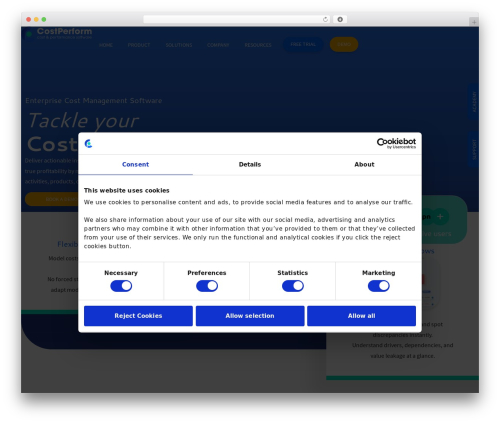The image size is (500, 423).
Task: Select the Consent tab
Action: pyautogui.click(x=135, y=164)
